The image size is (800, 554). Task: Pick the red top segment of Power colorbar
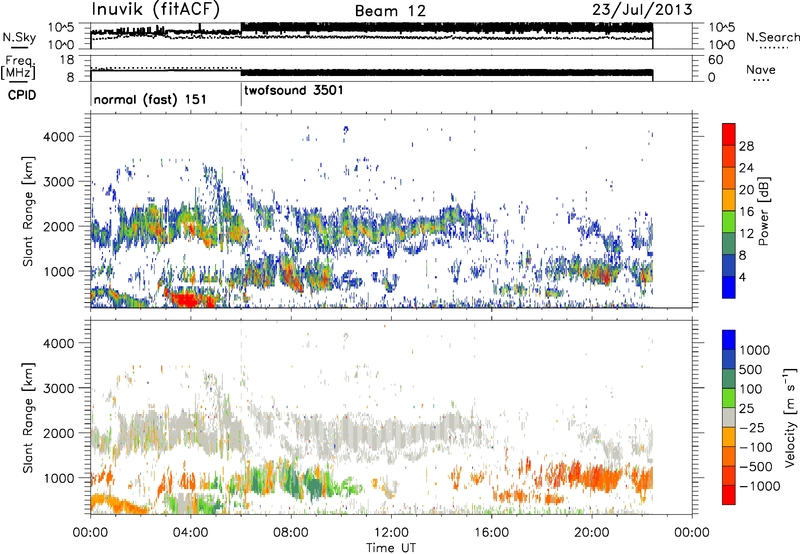[729, 134]
